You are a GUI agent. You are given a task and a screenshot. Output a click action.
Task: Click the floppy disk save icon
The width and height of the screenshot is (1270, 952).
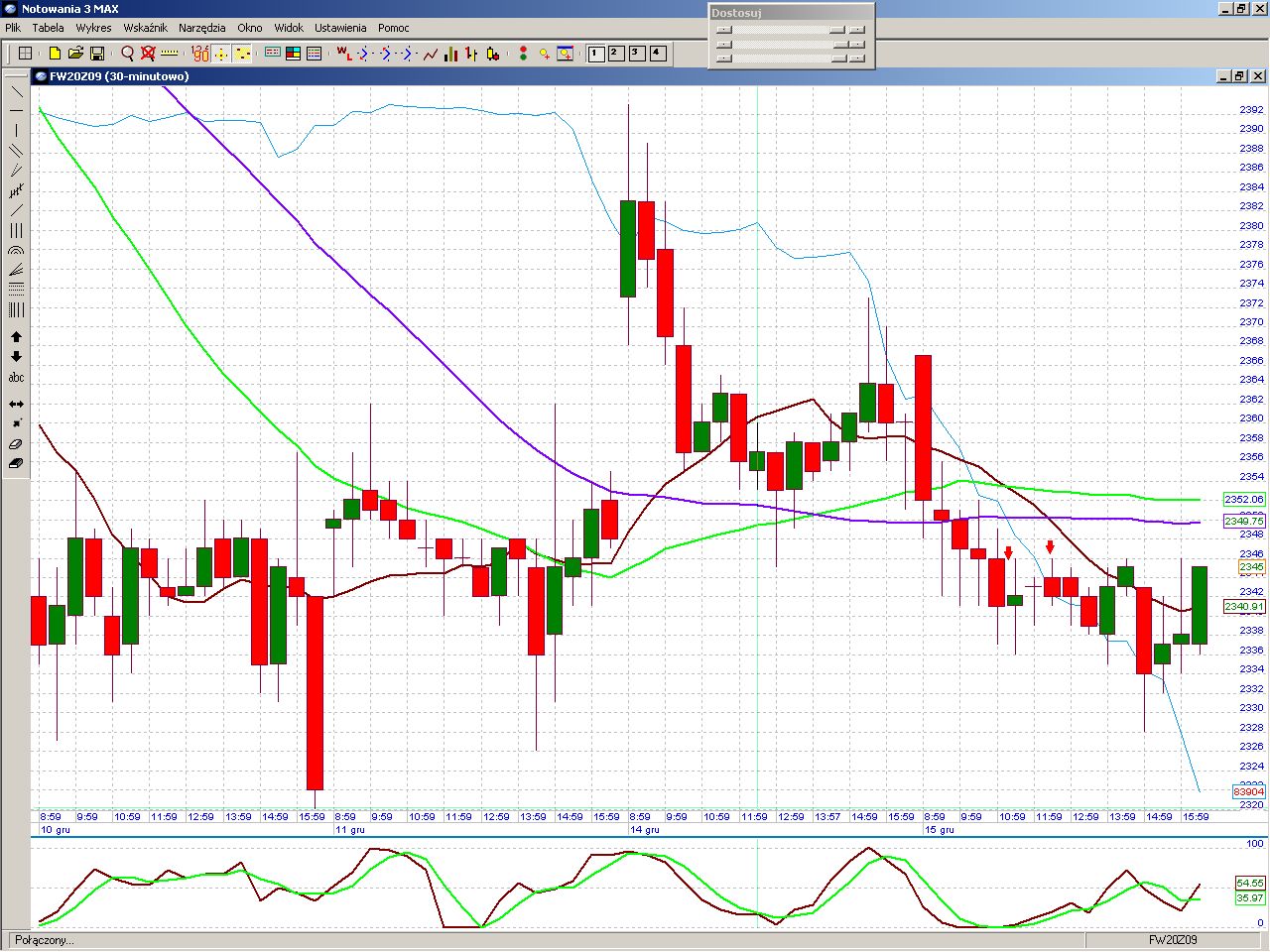tap(97, 54)
